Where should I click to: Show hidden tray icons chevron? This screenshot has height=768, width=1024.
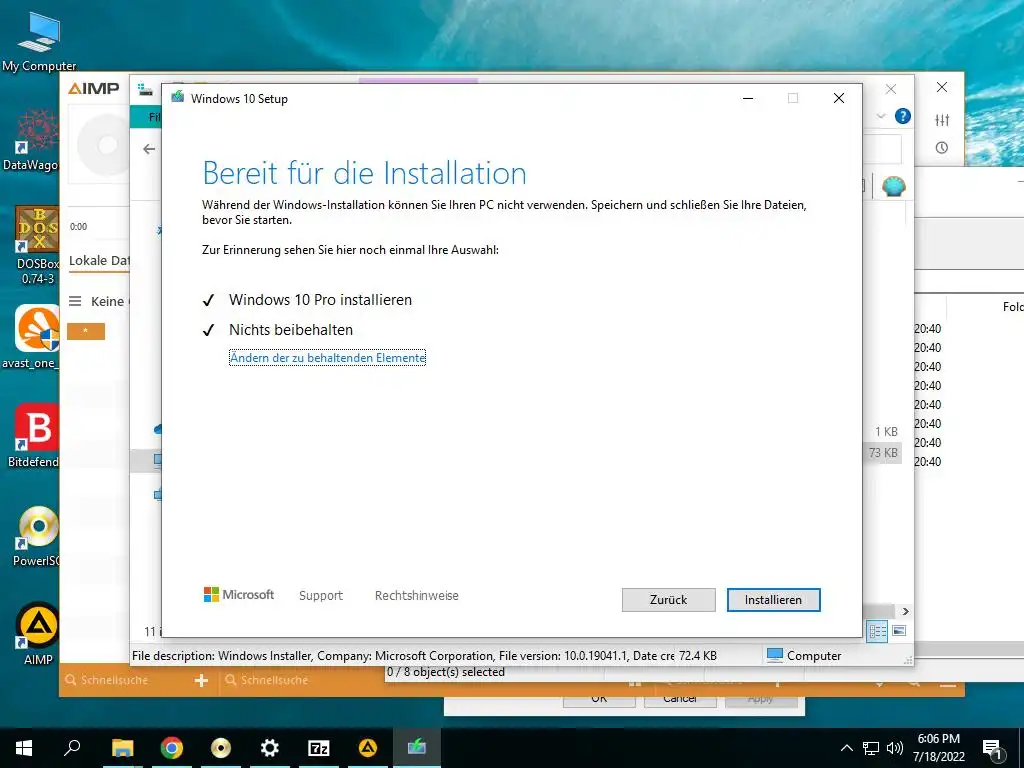tap(846, 748)
